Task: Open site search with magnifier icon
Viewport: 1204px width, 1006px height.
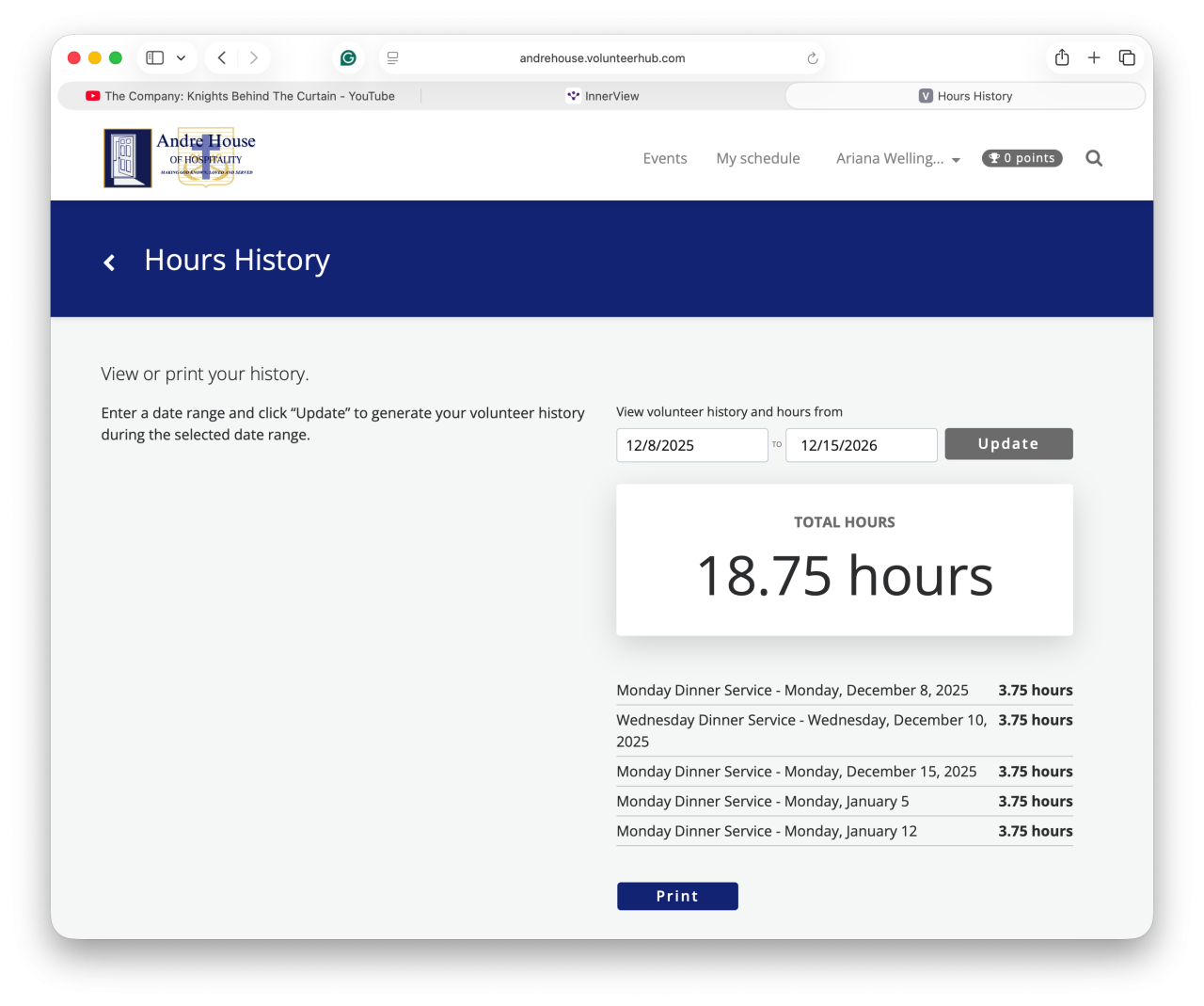Action: [x=1094, y=158]
